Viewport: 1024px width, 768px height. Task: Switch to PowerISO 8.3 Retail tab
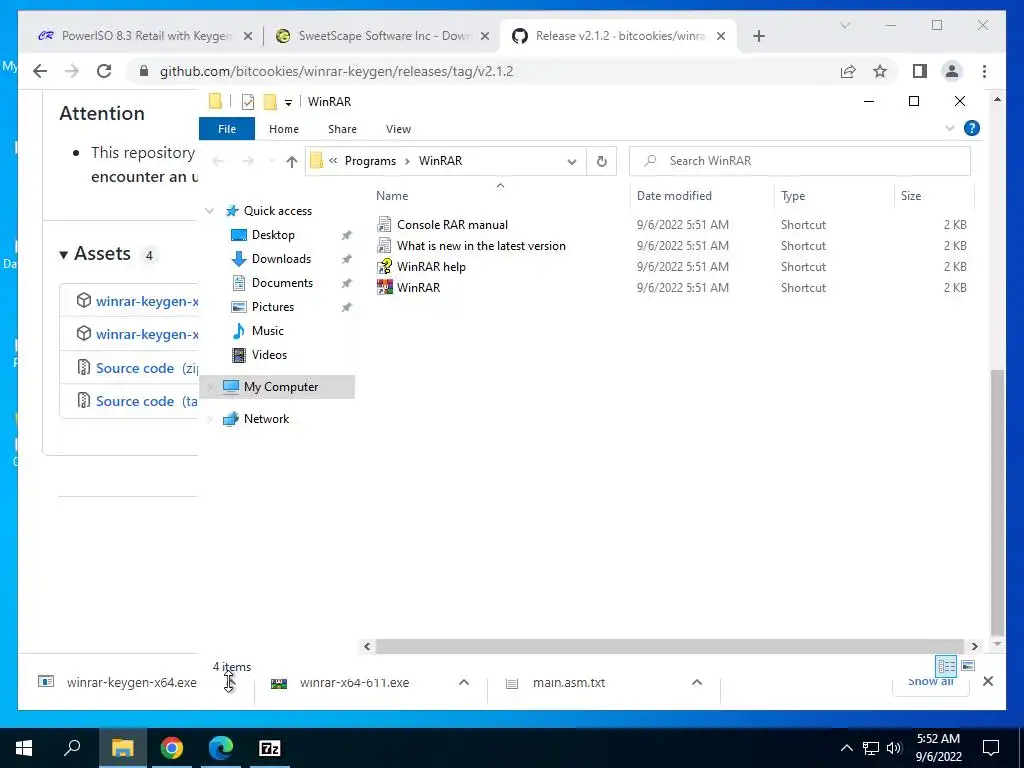point(147,36)
